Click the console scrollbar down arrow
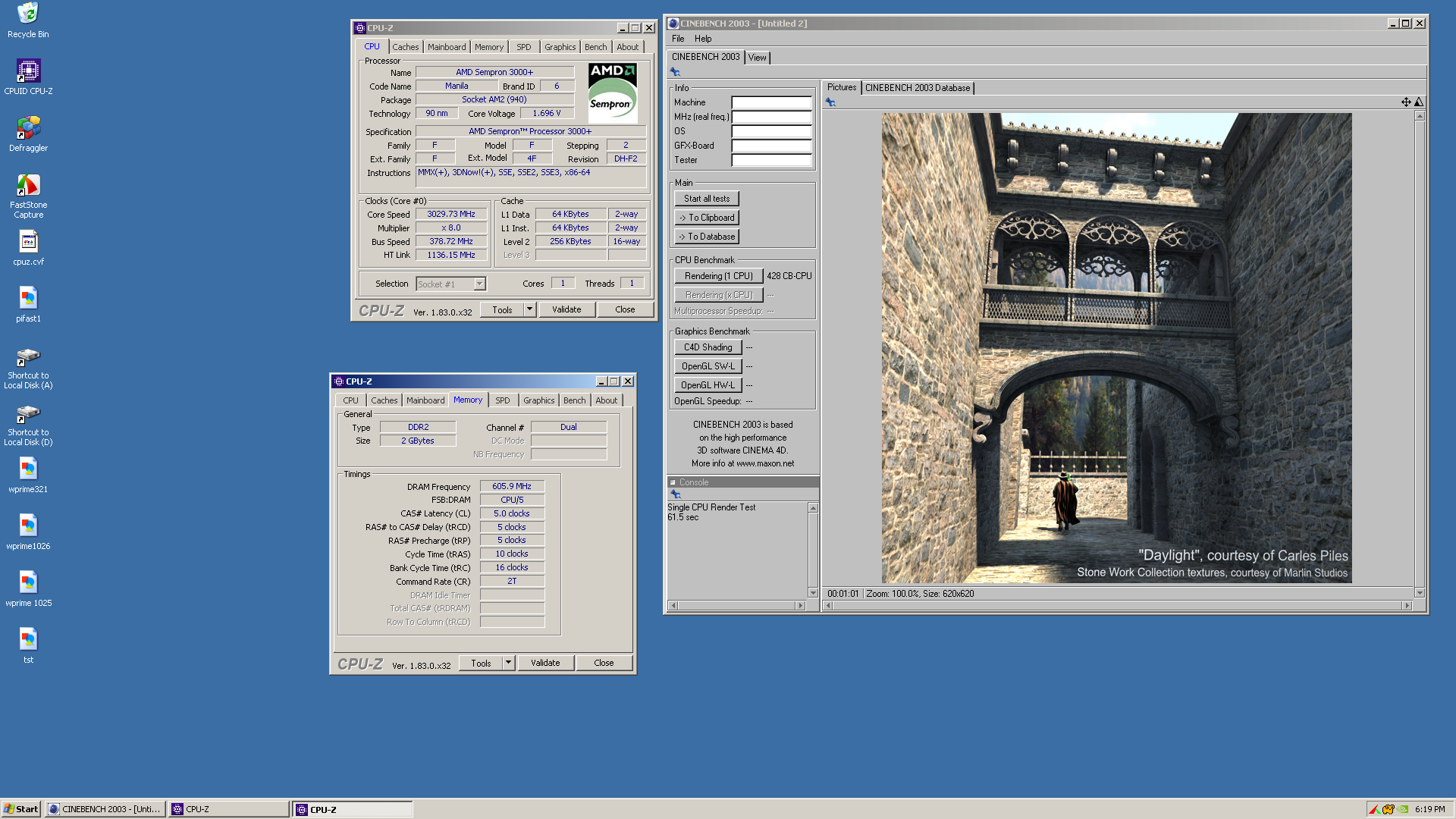 pyautogui.click(x=813, y=593)
